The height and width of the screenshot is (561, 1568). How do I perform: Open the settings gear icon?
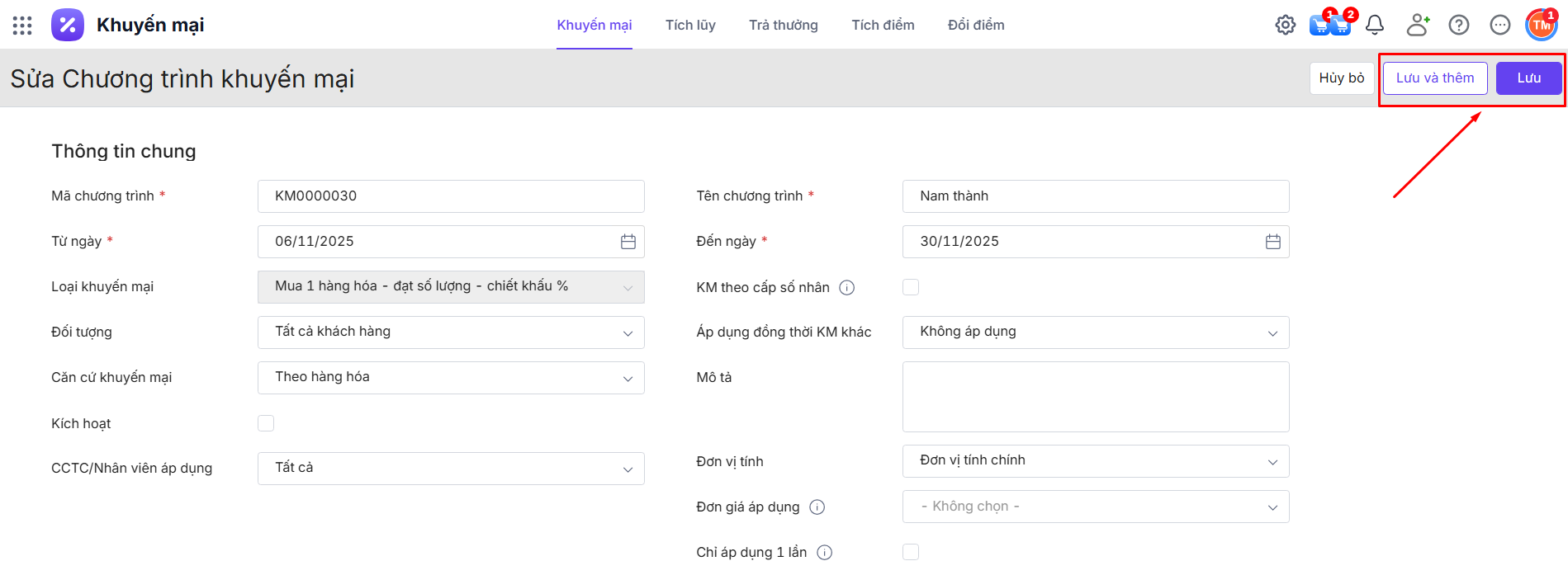coord(1285,26)
